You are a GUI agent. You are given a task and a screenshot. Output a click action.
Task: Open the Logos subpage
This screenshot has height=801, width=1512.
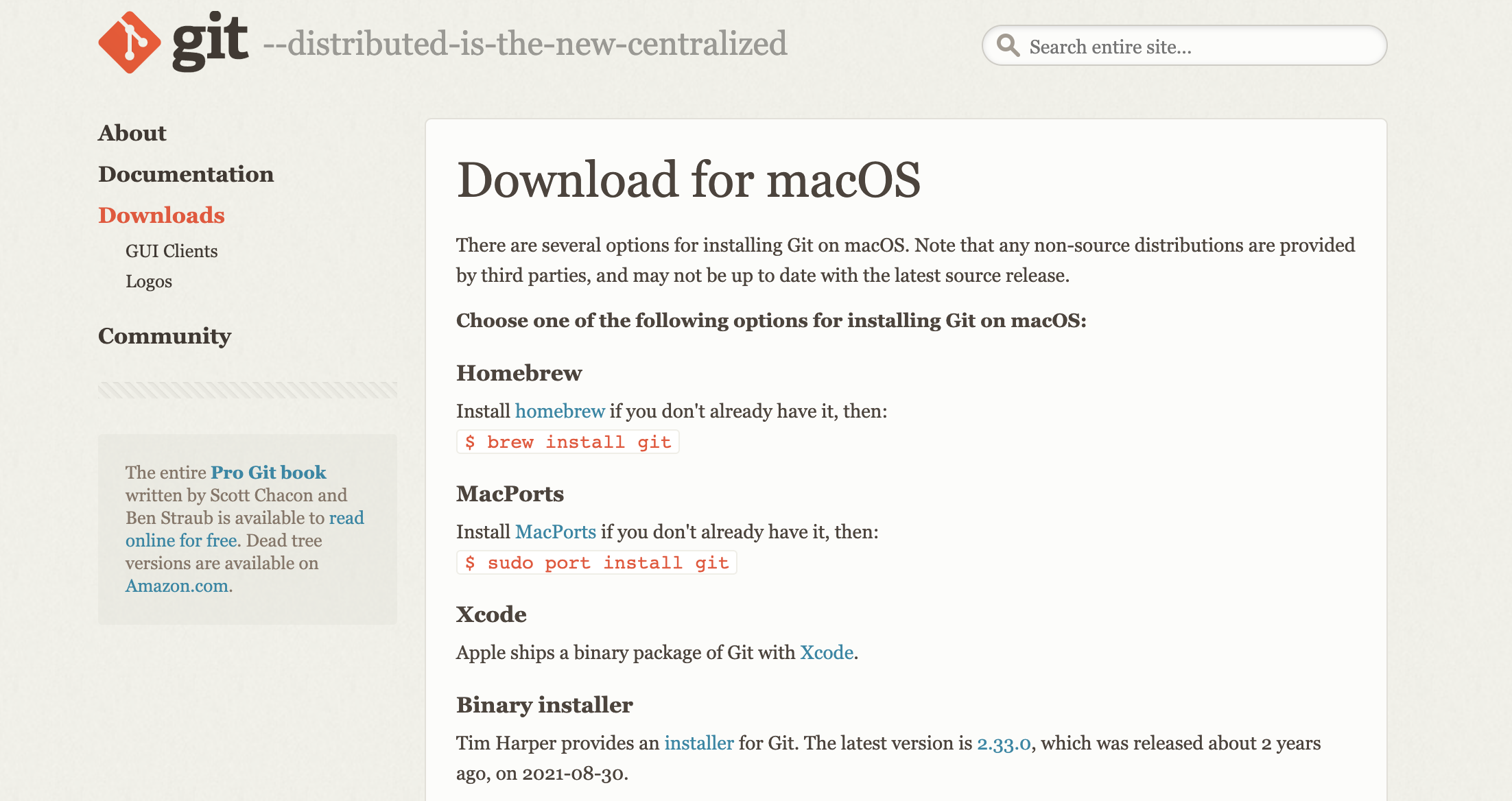click(149, 281)
